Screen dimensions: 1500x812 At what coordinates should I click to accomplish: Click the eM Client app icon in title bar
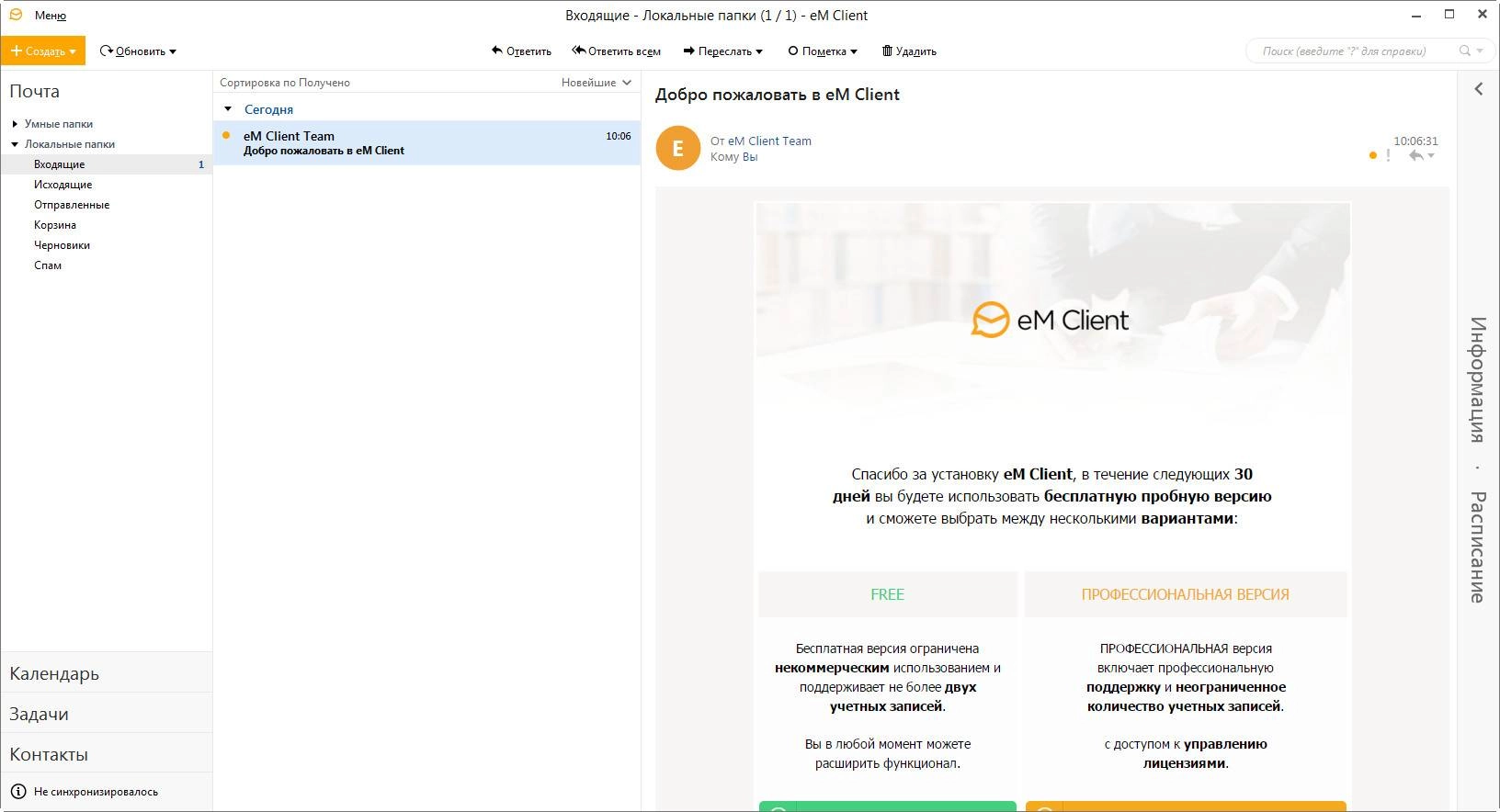[x=16, y=15]
